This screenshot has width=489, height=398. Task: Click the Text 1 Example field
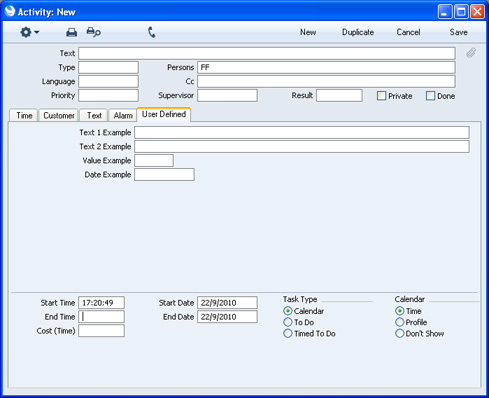click(302, 132)
